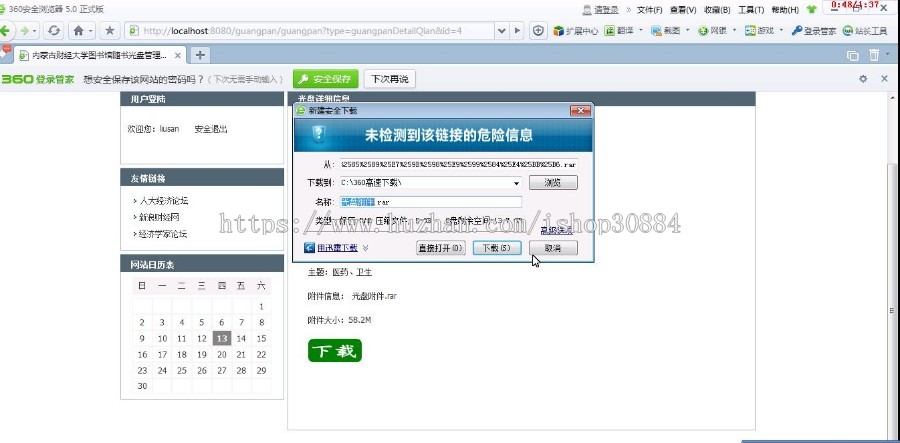The width and height of the screenshot is (900, 443).
Task: Click the green 安全保存 button
Action: (x=325, y=79)
